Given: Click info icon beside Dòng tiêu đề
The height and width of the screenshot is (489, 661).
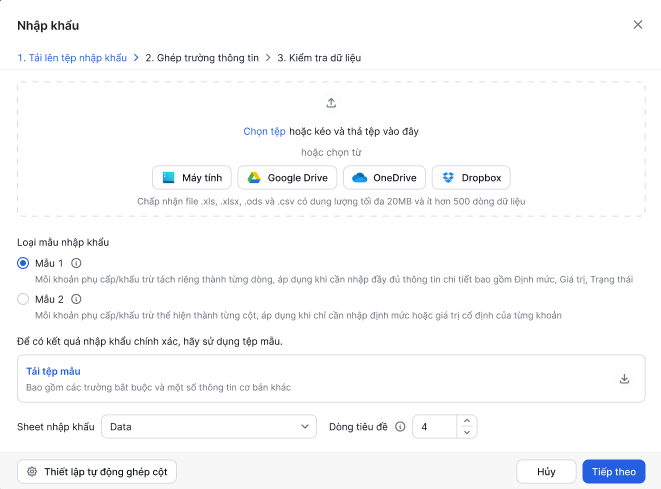Looking at the screenshot, I should [x=400, y=427].
